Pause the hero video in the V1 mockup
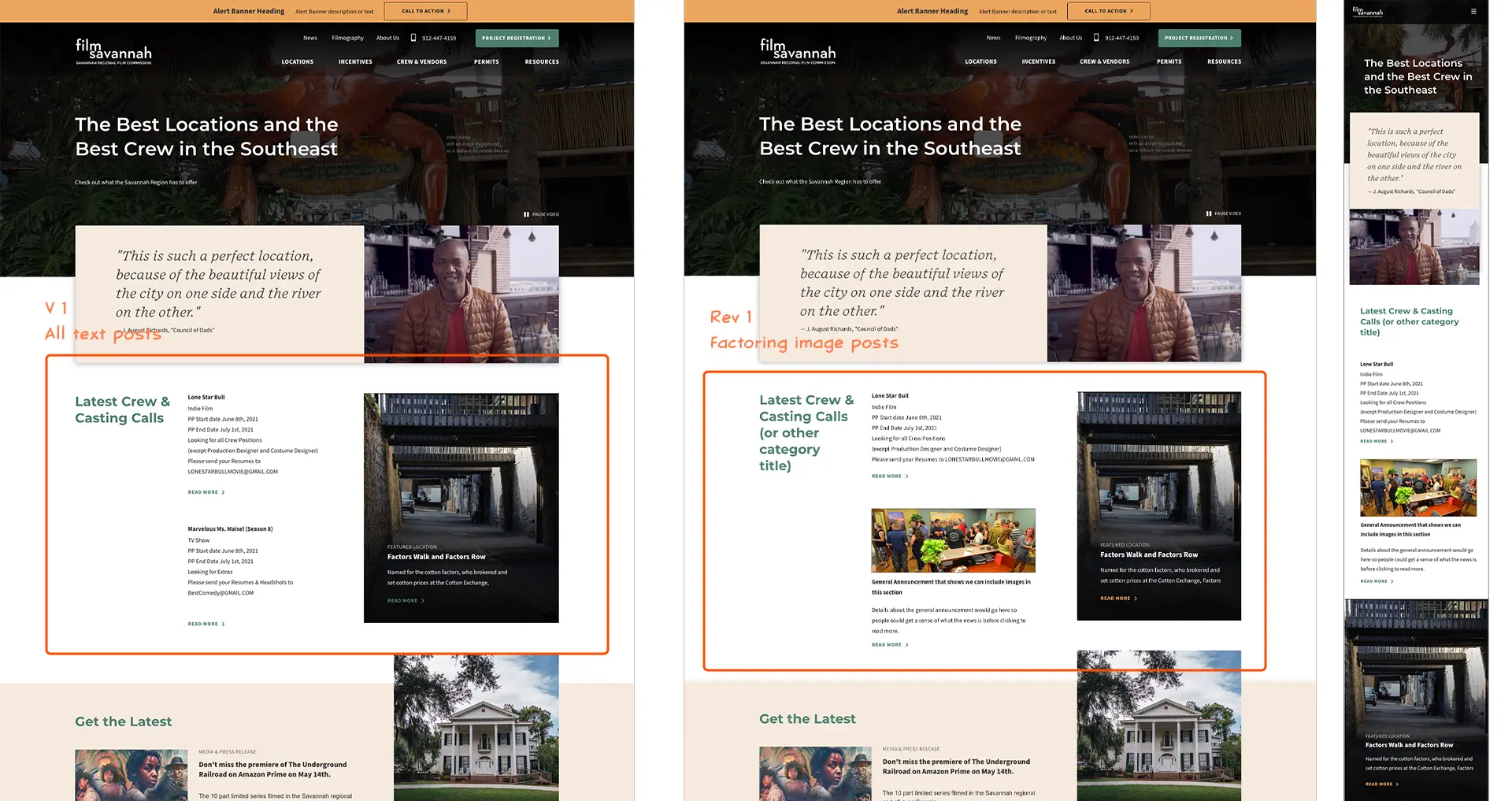1512x801 pixels. tap(542, 214)
